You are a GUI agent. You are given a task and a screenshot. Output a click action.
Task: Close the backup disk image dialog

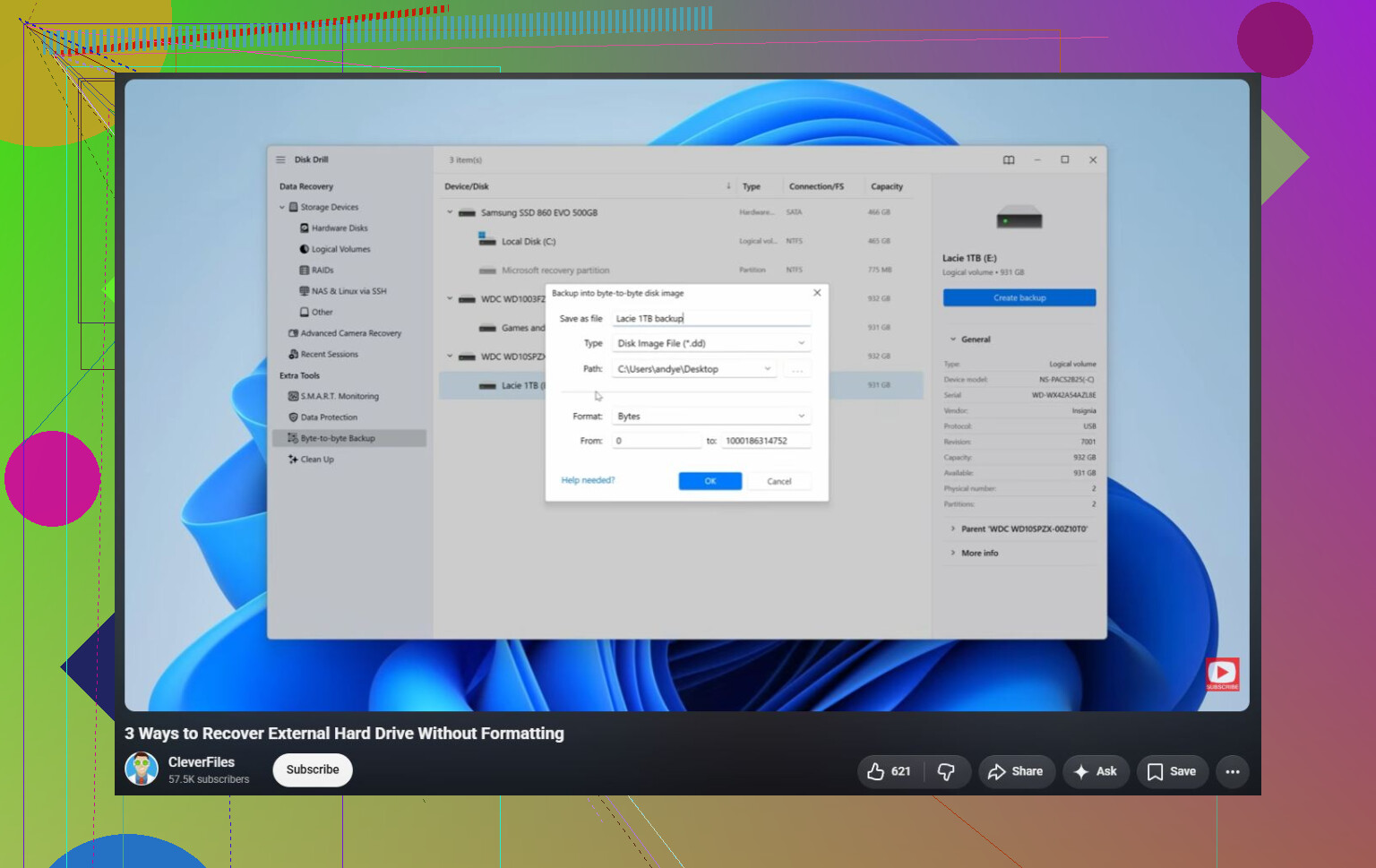pos(817,293)
